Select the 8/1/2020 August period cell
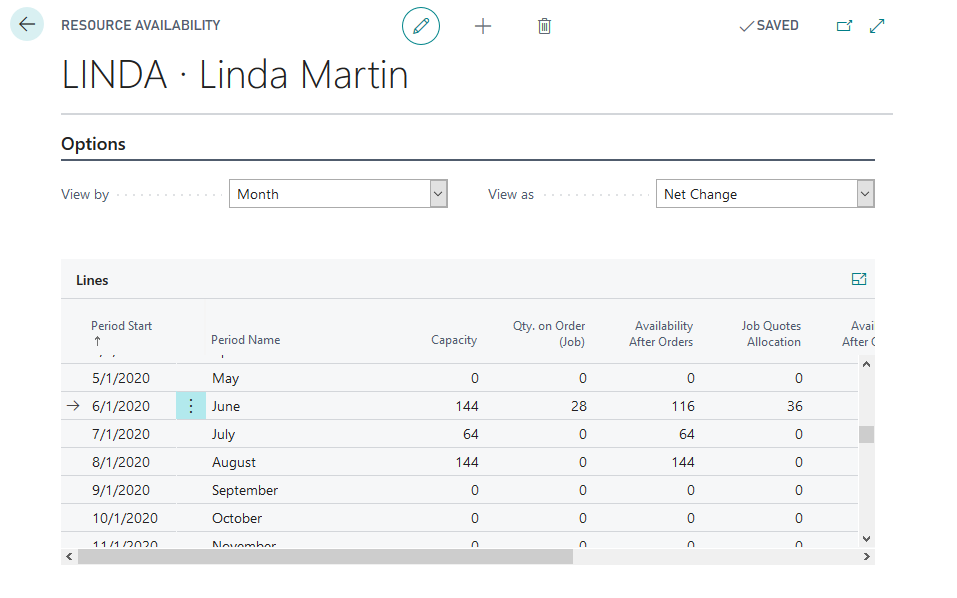The width and height of the screenshot is (957, 598). click(x=121, y=462)
